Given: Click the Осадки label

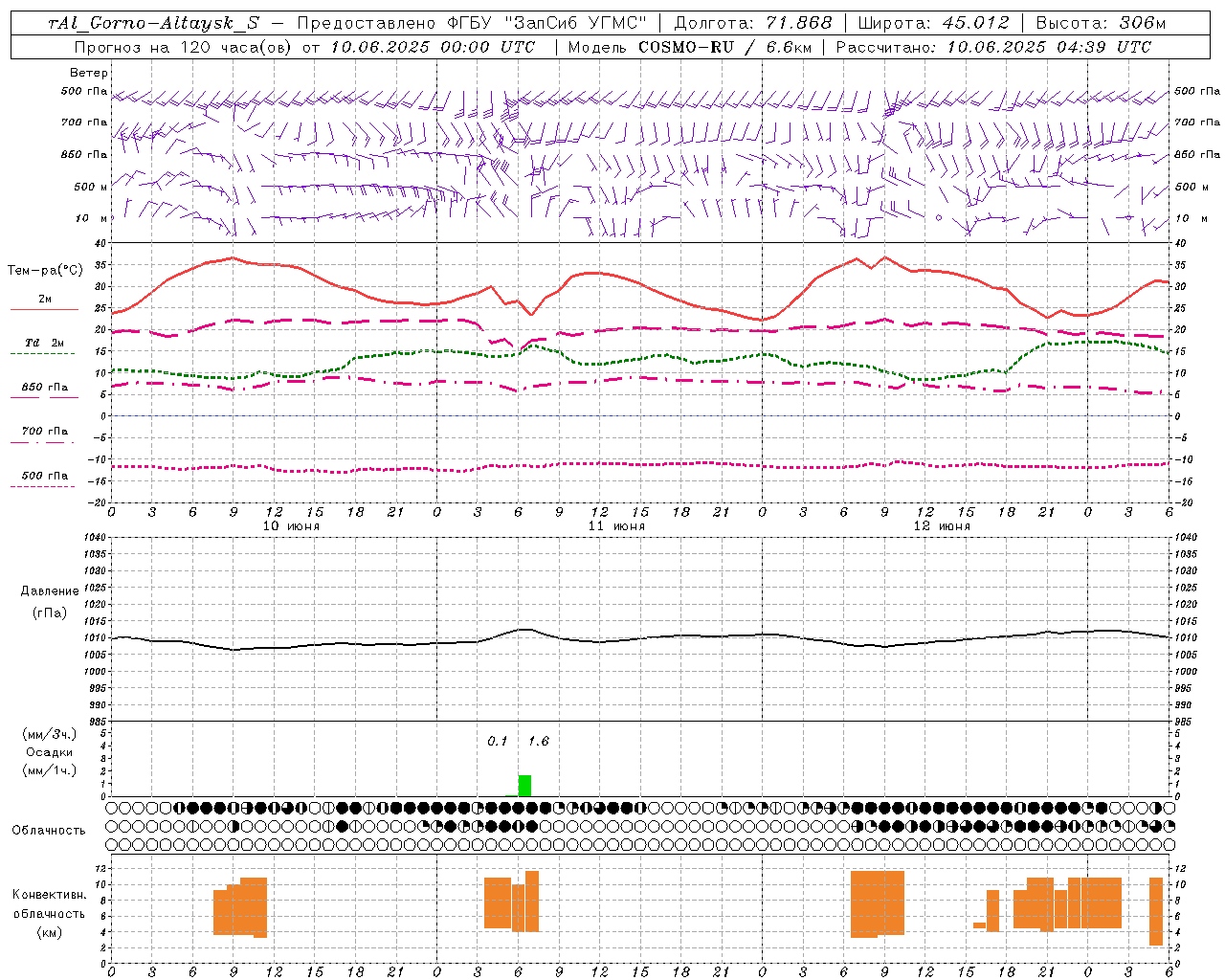Looking at the screenshot, I should (x=49, y=752).
